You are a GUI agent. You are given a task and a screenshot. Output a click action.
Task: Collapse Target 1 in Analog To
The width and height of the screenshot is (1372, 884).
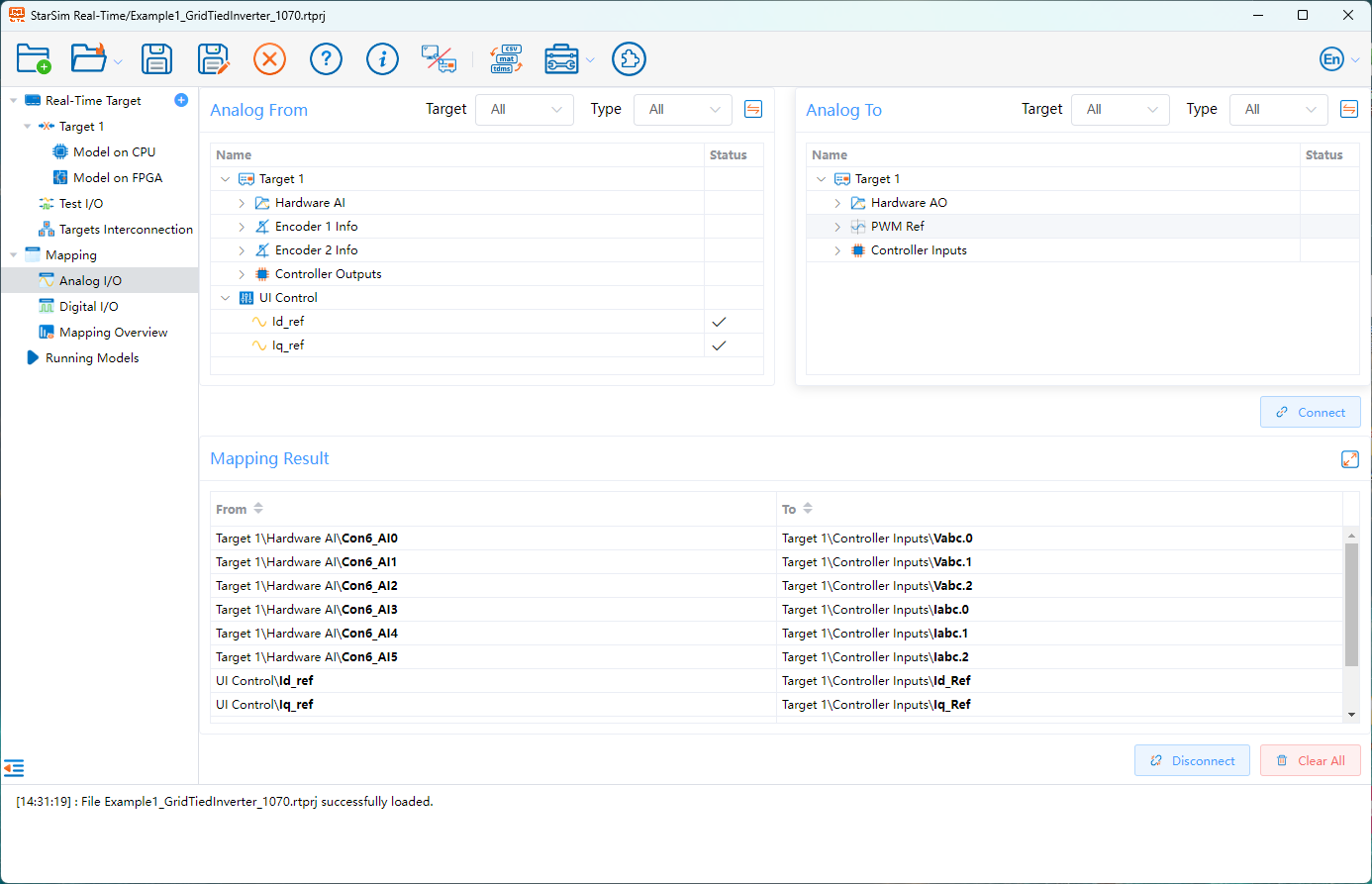click(x=821, y=179)
